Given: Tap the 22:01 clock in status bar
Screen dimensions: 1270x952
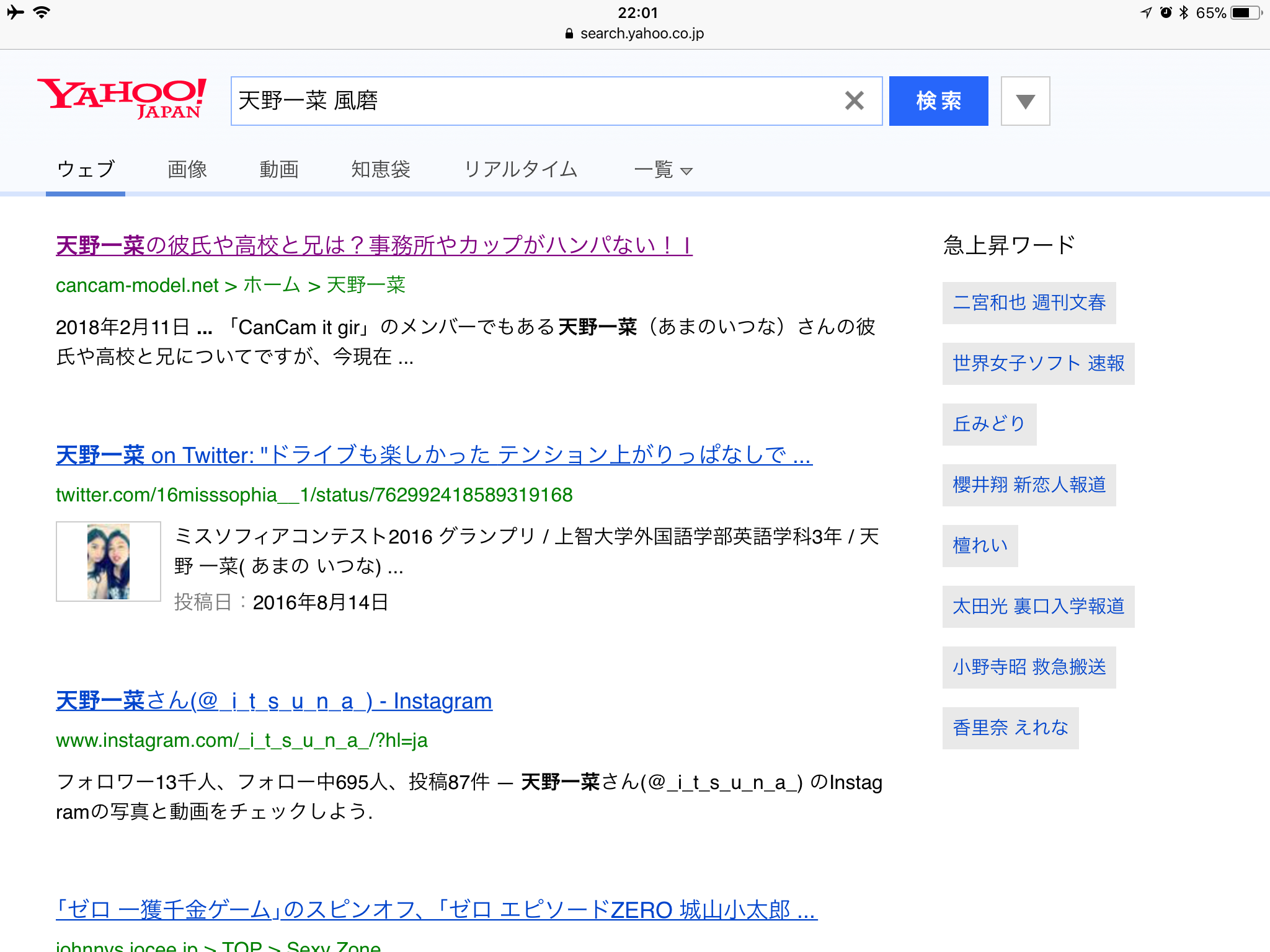Looking at the screenshot, I should pyautogui.click(x=637, y=12).
